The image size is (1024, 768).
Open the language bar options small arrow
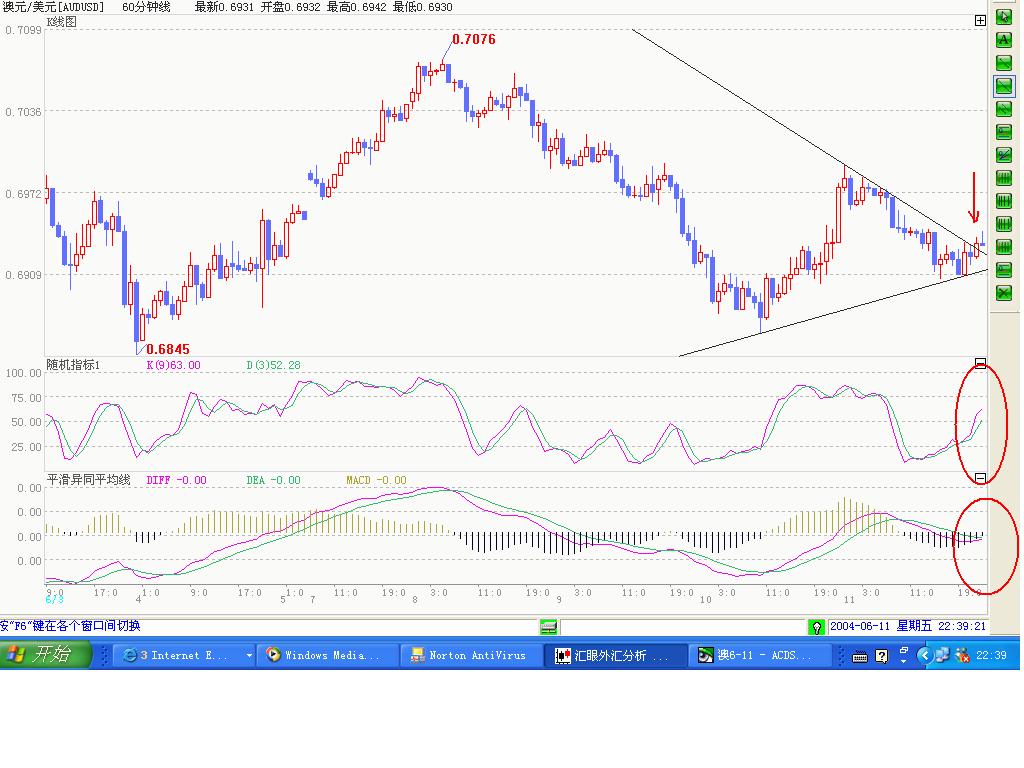point(904,661)
